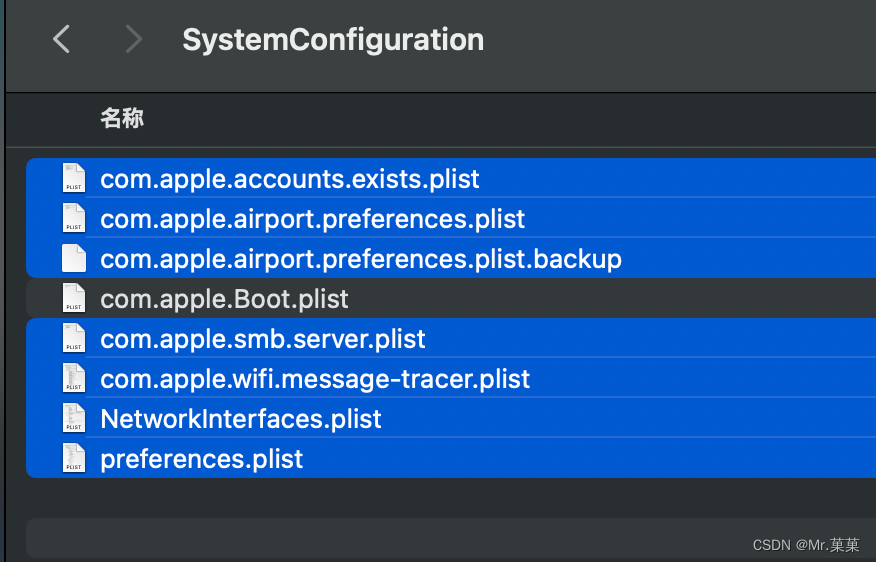Click the NetworkInterfaces.plist file icon

[74, 418]
